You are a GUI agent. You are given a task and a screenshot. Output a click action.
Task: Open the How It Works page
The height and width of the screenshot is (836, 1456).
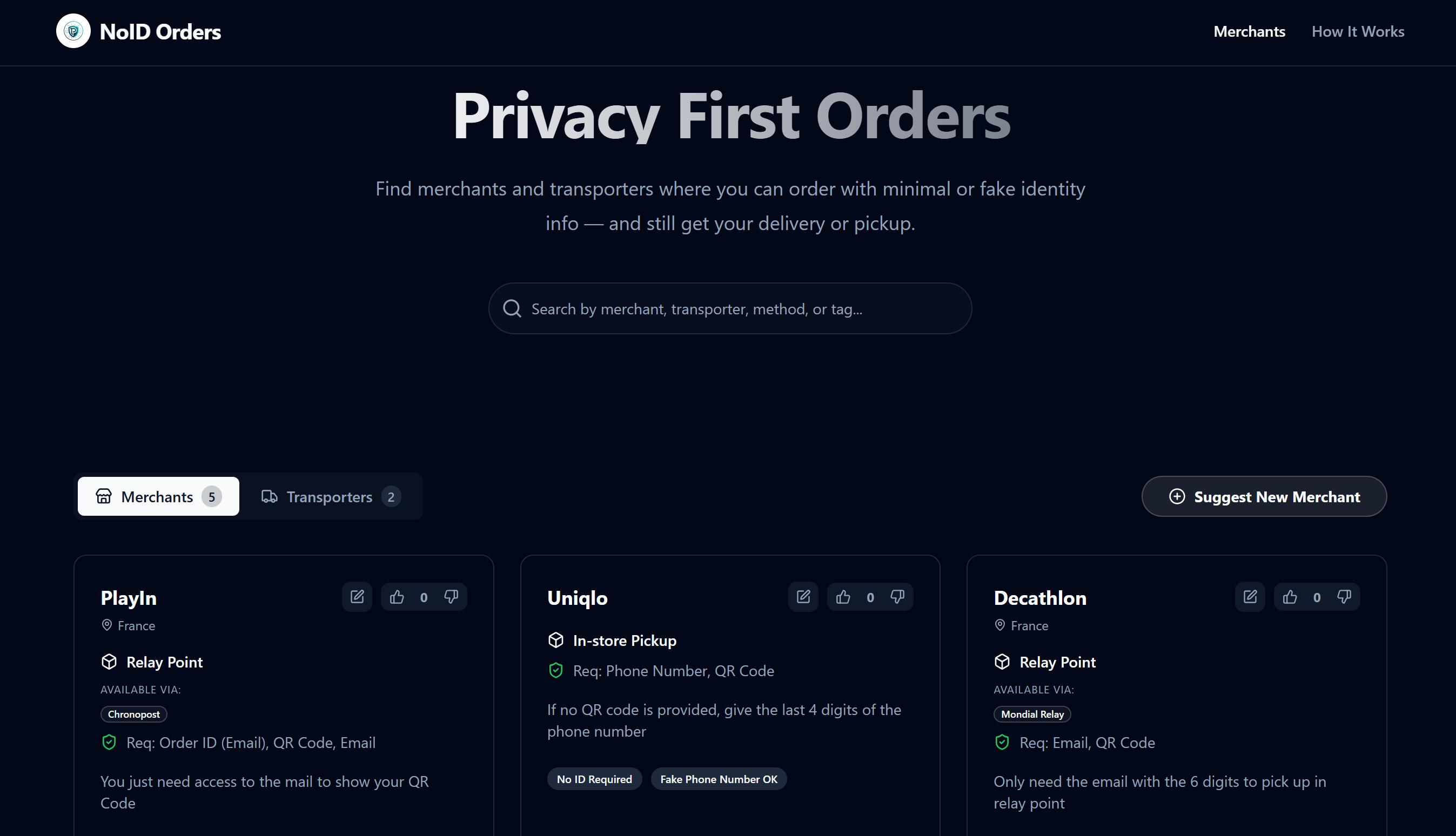tap(1358, 31)
